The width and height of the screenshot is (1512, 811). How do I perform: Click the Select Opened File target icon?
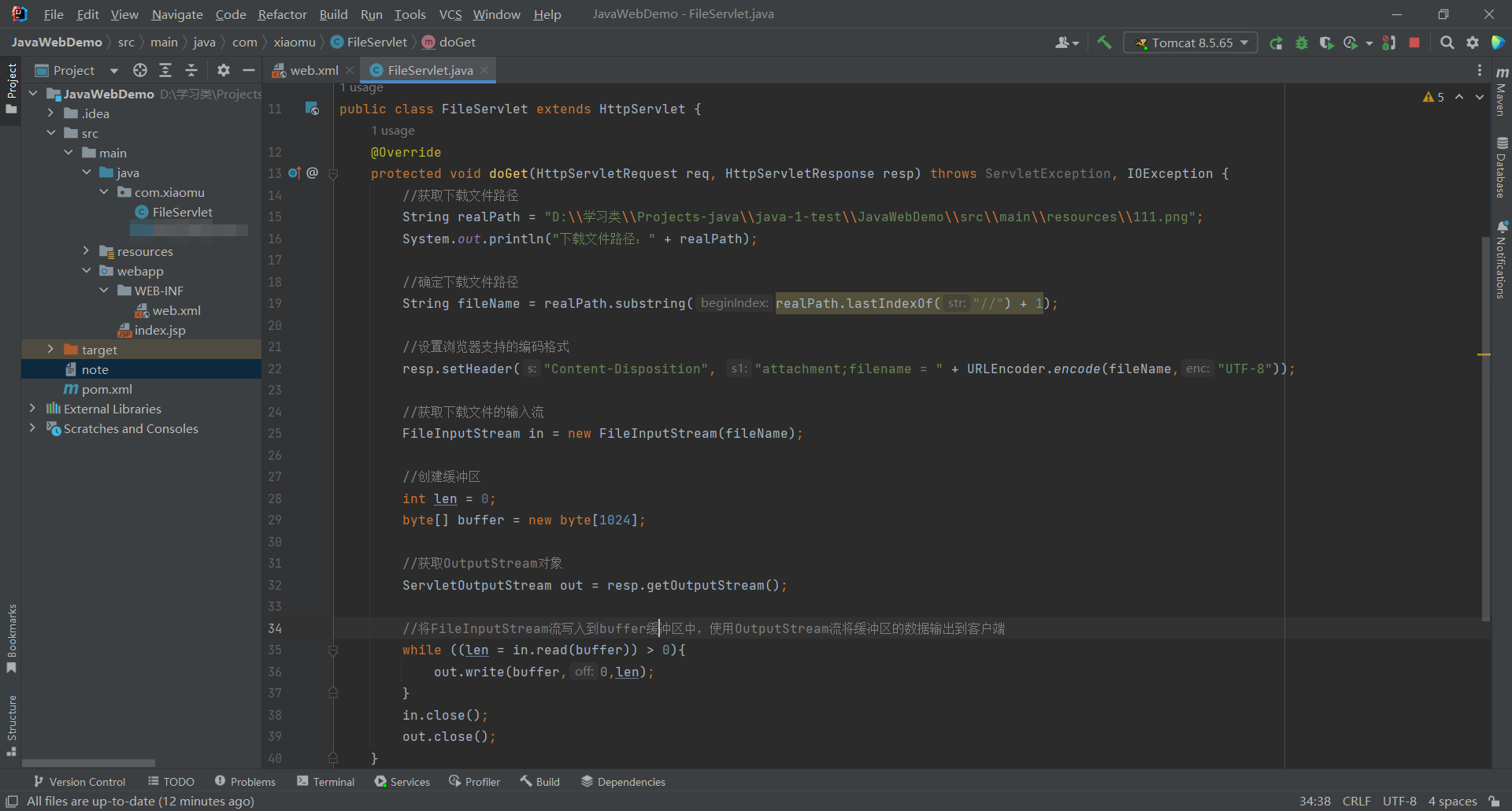coord(140,70)
